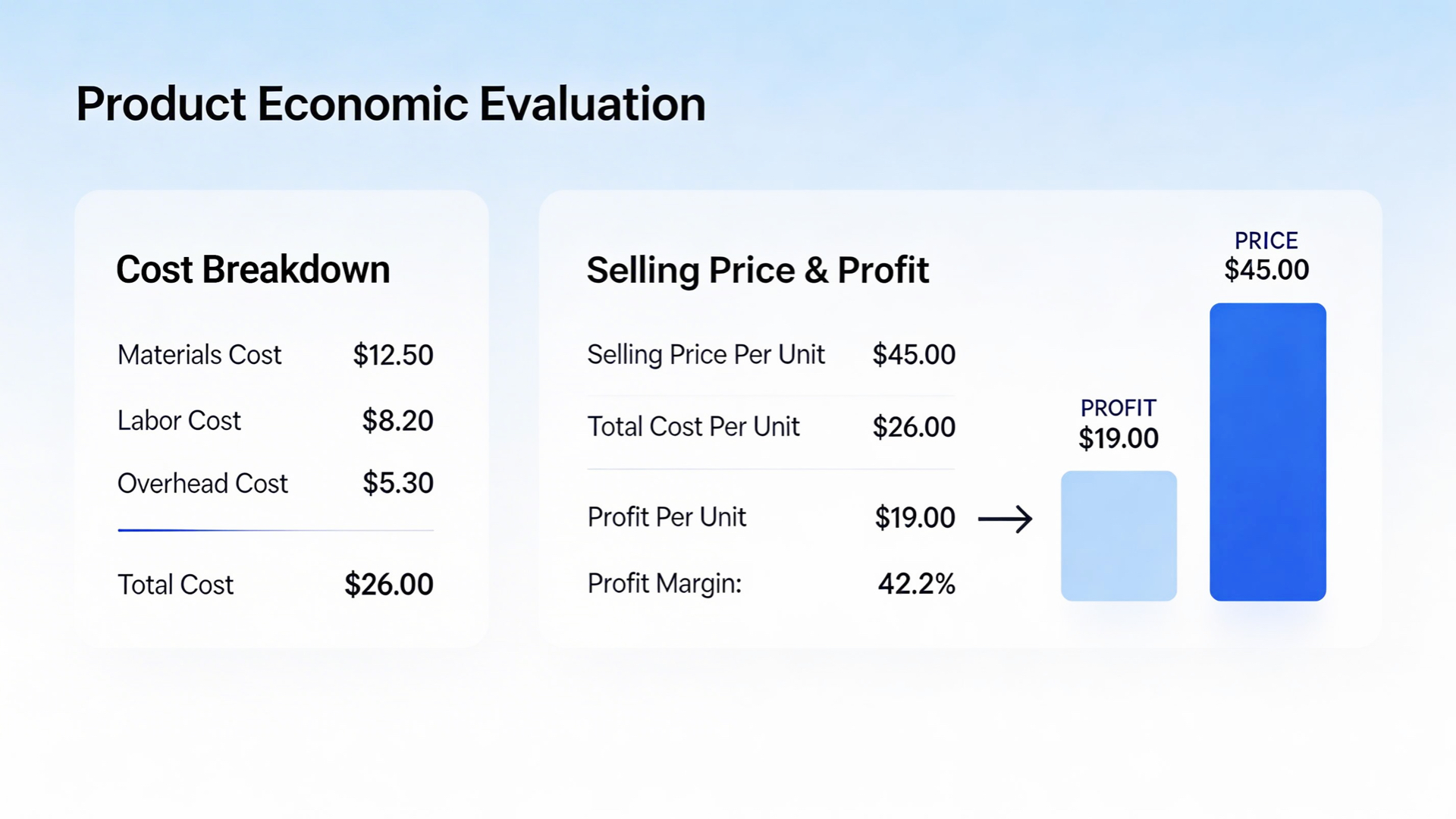
Task: Click the divider line above Total Cost
Action: 275,530
